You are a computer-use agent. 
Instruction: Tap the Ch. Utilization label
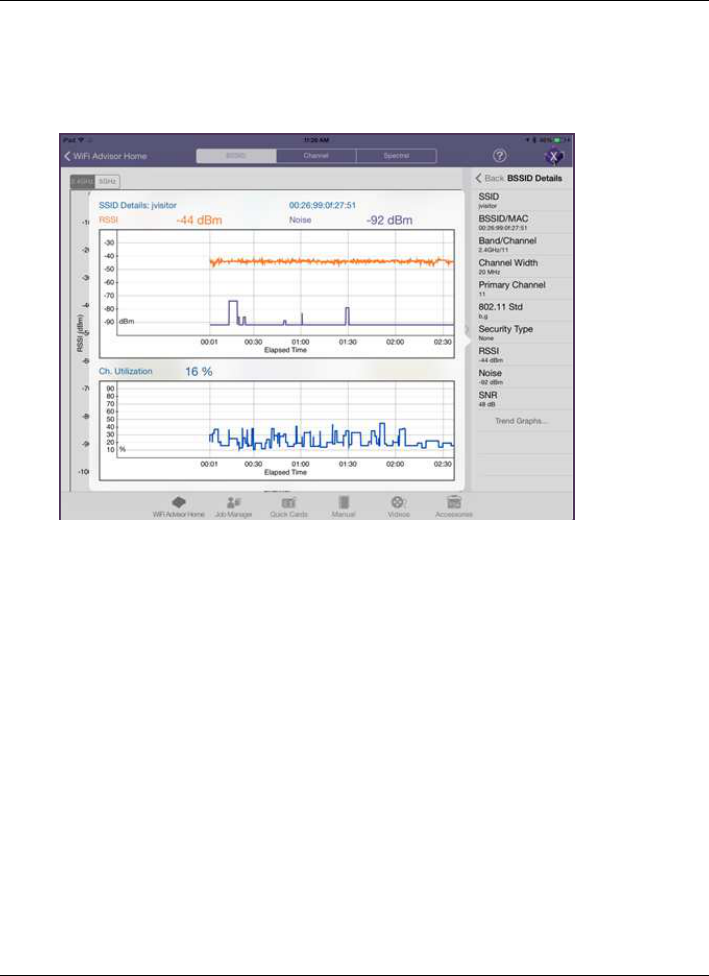(125, 372)
